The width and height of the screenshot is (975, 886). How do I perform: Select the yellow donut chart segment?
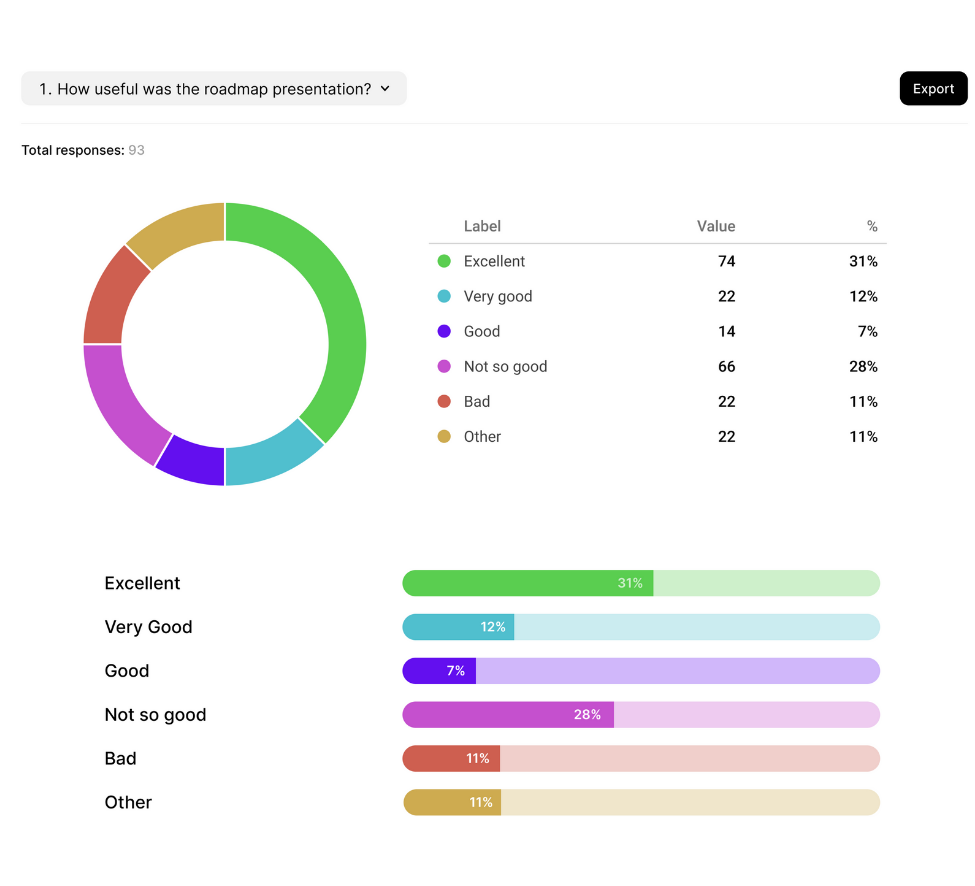click(178, 228)
